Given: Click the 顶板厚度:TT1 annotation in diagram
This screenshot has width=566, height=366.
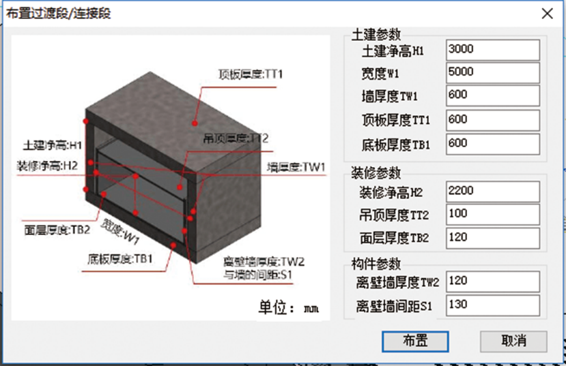Looking at the screenshot, I should (251, 74).
